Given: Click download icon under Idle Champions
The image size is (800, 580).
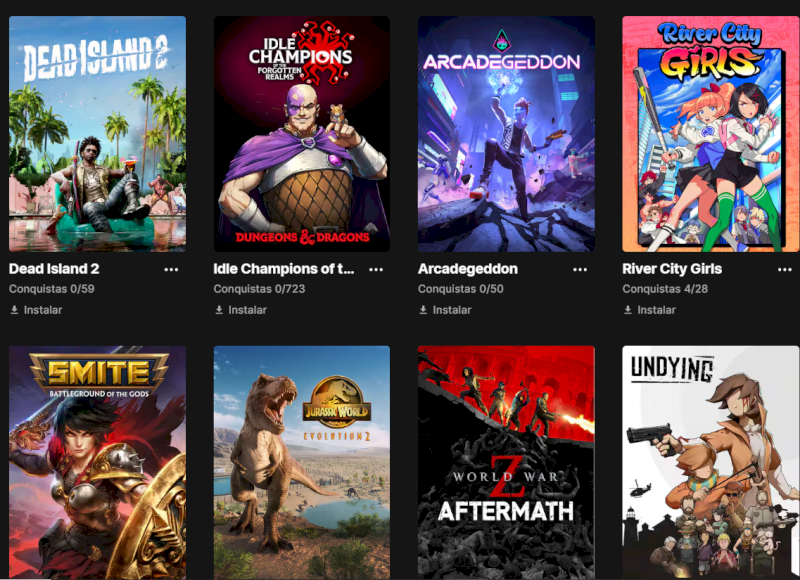Looking at the screenshot, I should [x=219, y=310].
